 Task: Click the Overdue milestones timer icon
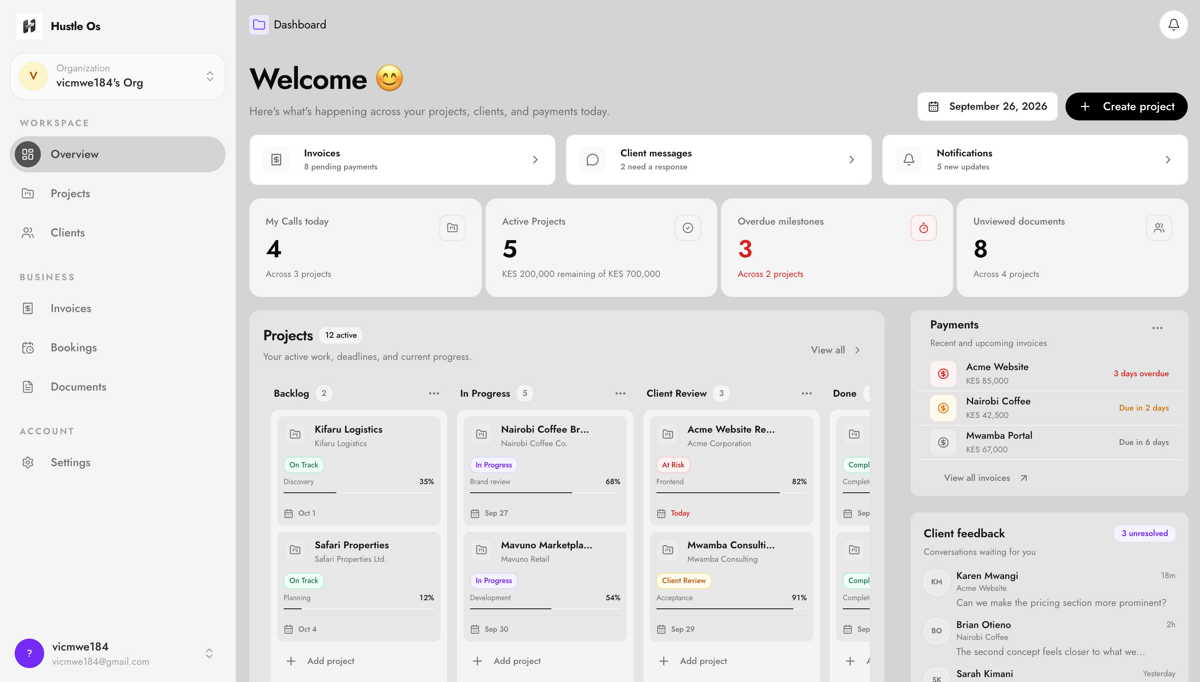[923, 228]
